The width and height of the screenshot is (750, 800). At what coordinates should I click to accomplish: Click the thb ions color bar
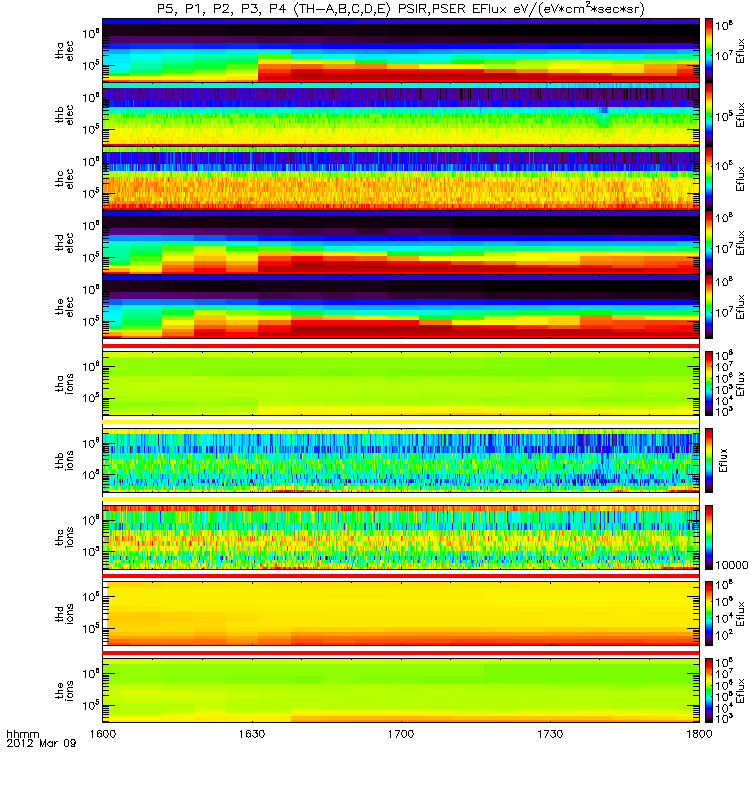point(709,460)
